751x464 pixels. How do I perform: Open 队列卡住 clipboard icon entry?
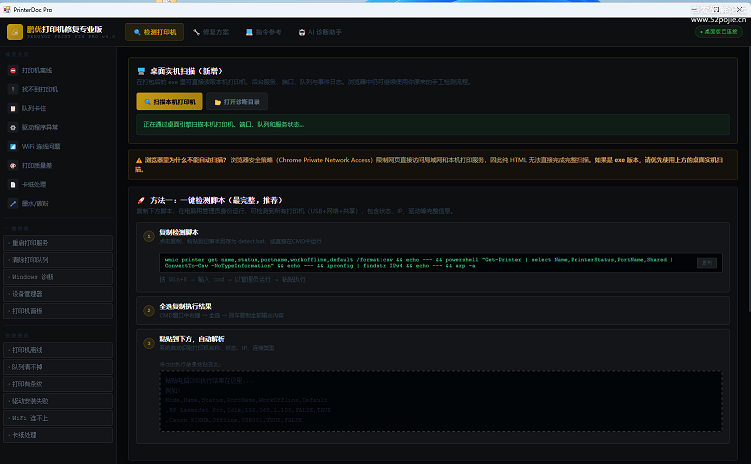pyautogui.click(x=13, y=108)
